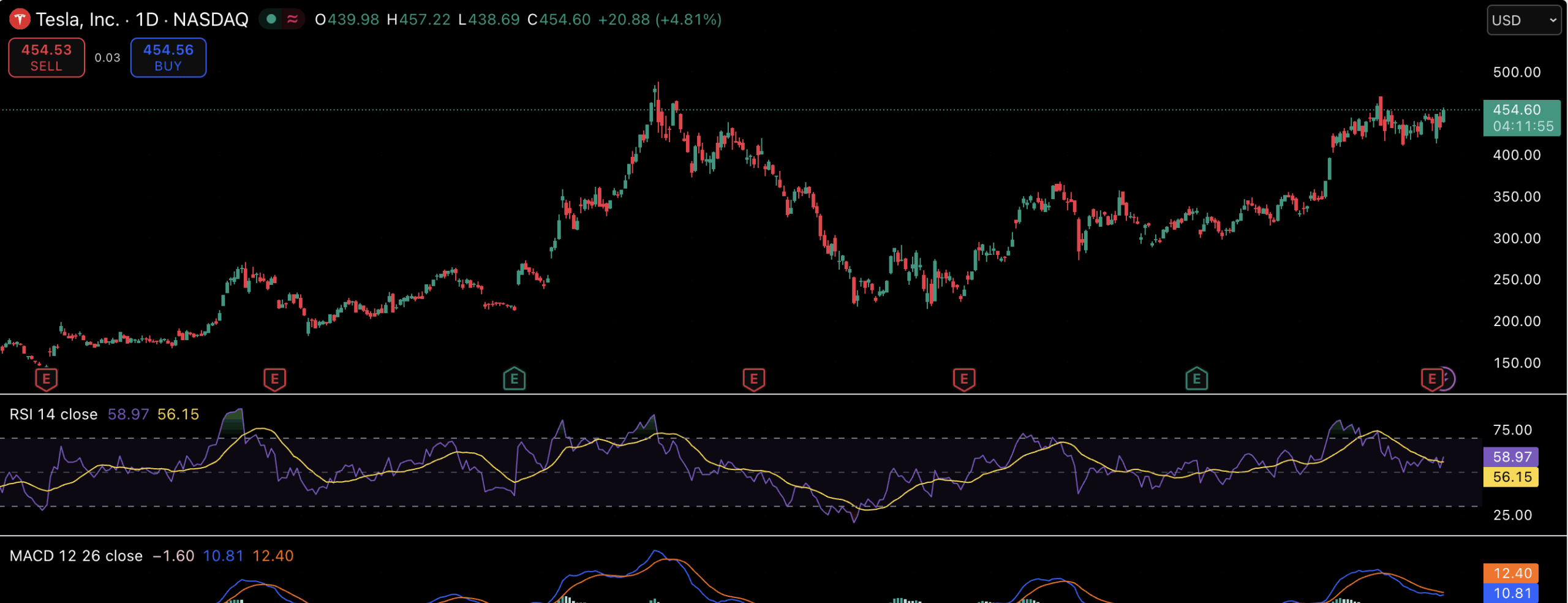Click the RSI 14 close legend
Image resolution: width=1568 pixels, height=603 pixels.
[54, 414]
